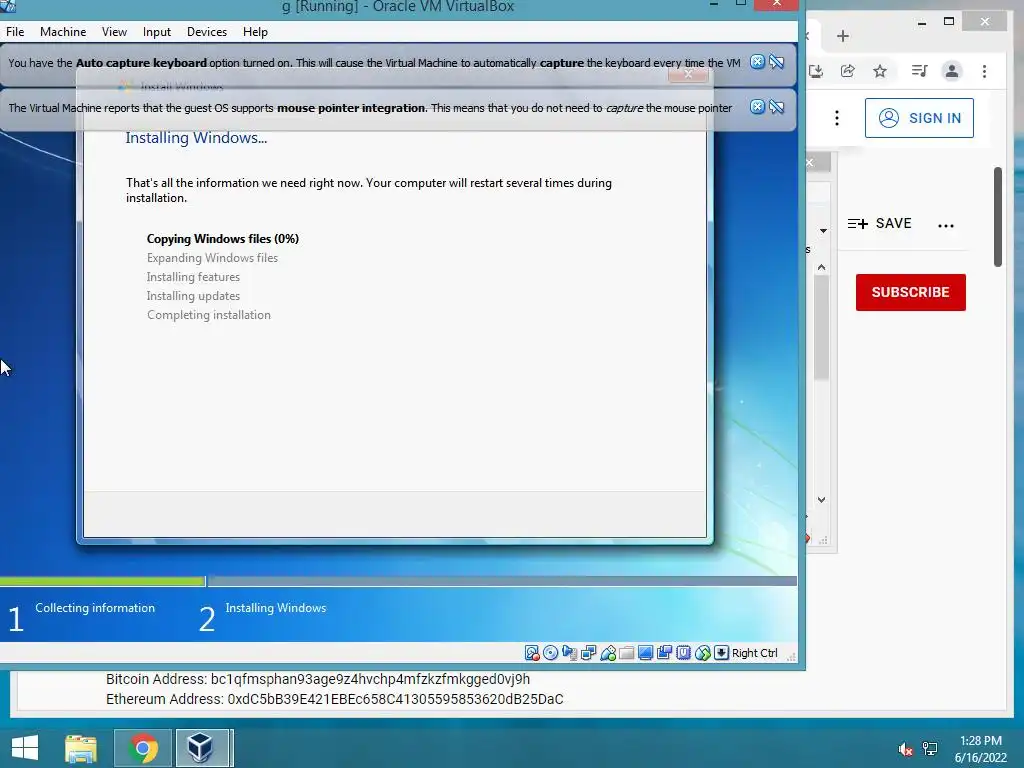This screenshot has width=1024, height=768.
Task: Click the share page icon in Chrome
Action: click(848, 71)
